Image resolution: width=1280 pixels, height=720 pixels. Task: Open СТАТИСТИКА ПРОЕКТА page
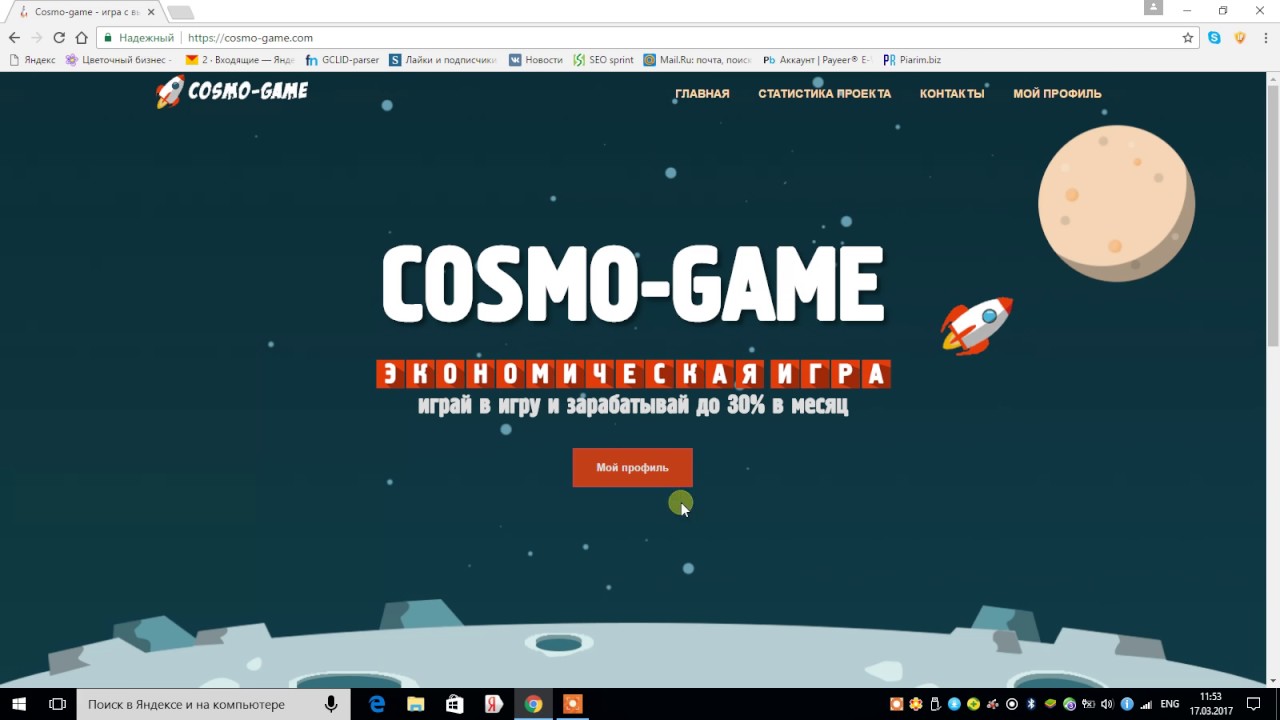tap(824, 94)
